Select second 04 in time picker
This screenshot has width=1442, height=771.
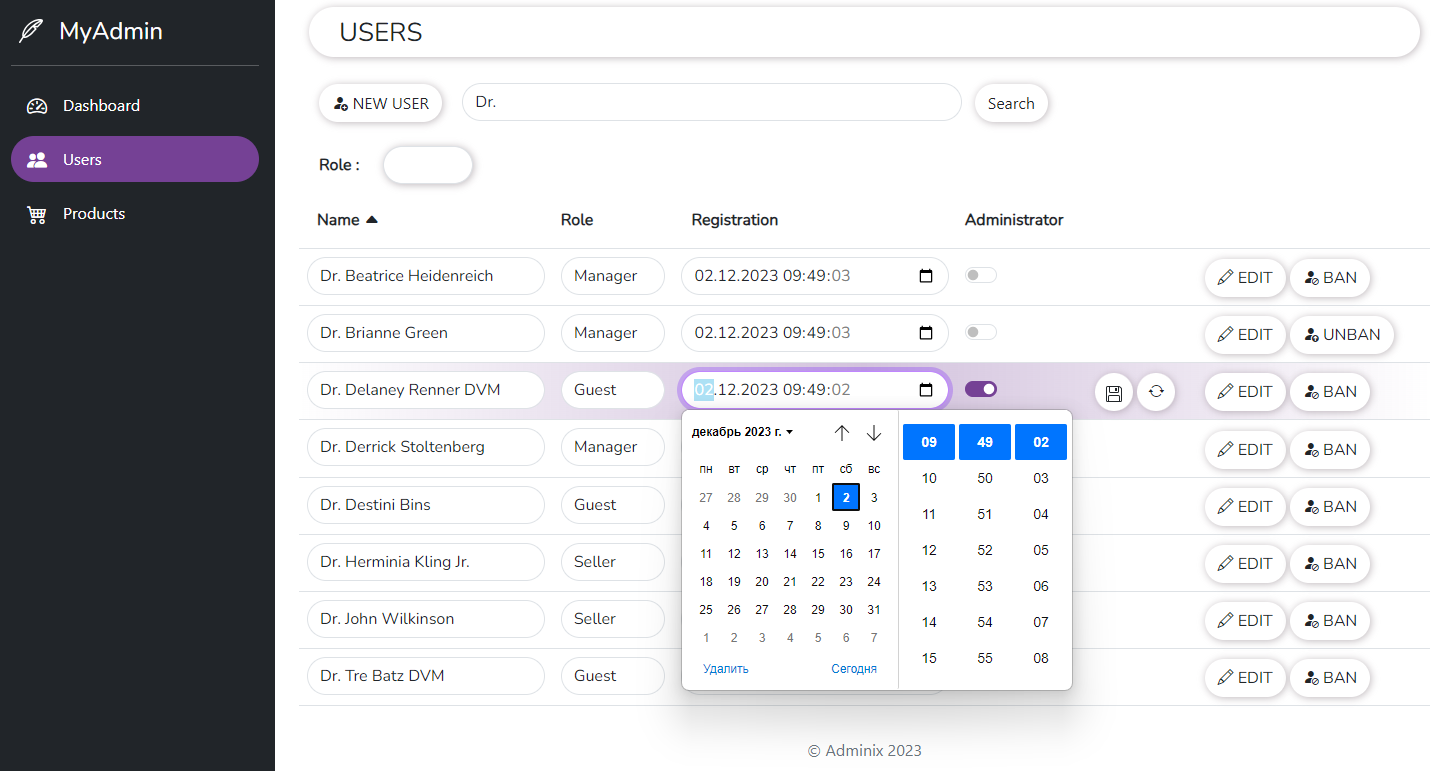(1041, 515)
